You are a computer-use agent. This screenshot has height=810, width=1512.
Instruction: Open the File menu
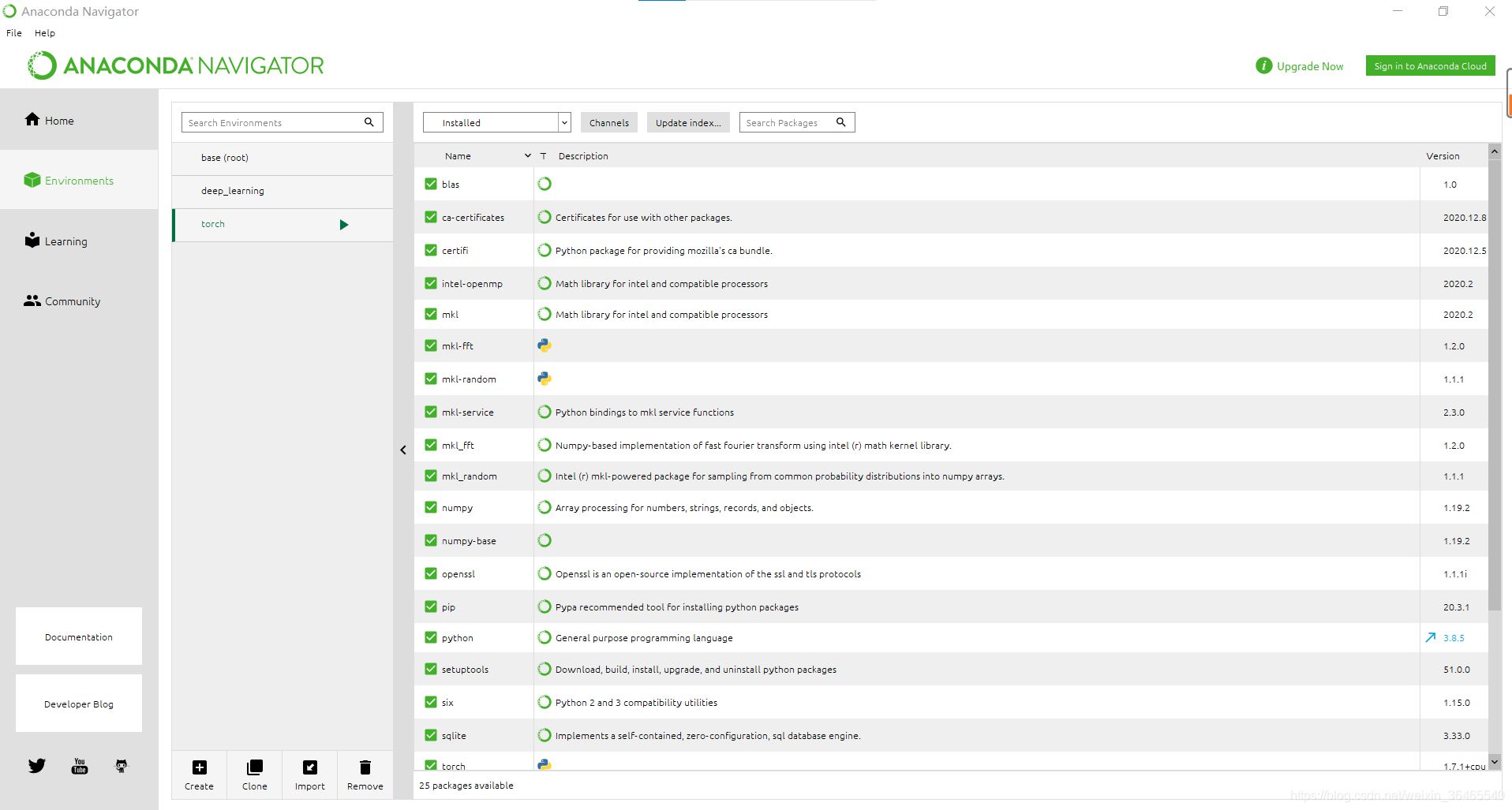[14, 33]
